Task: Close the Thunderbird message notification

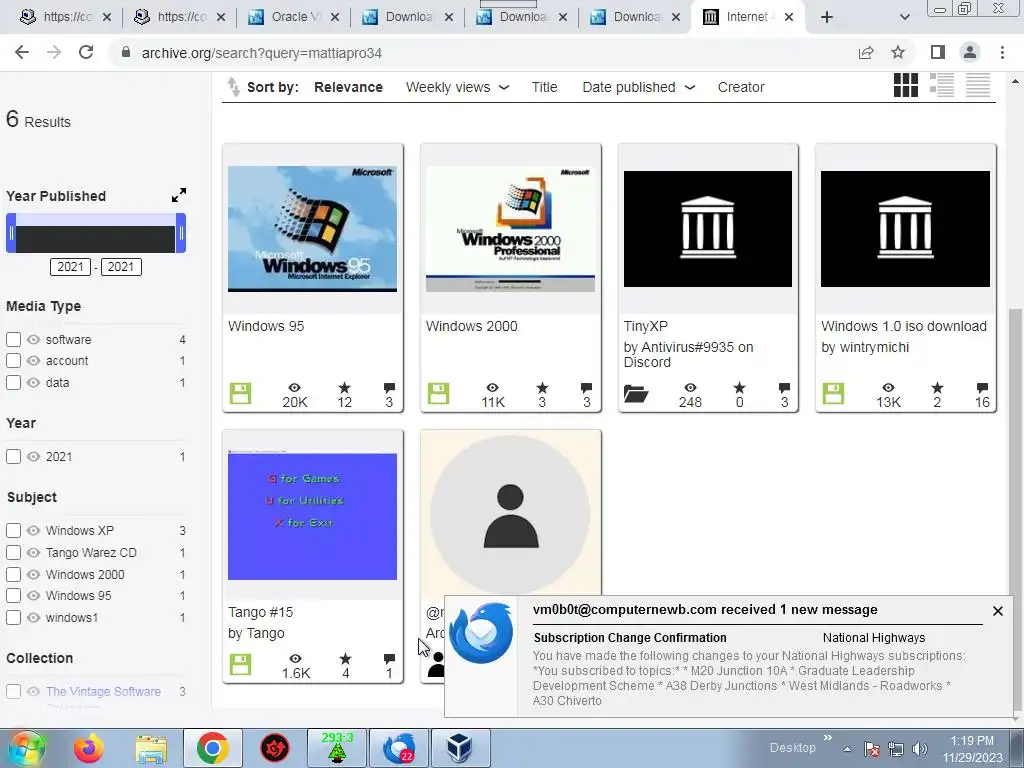Action: coord(997,611)
